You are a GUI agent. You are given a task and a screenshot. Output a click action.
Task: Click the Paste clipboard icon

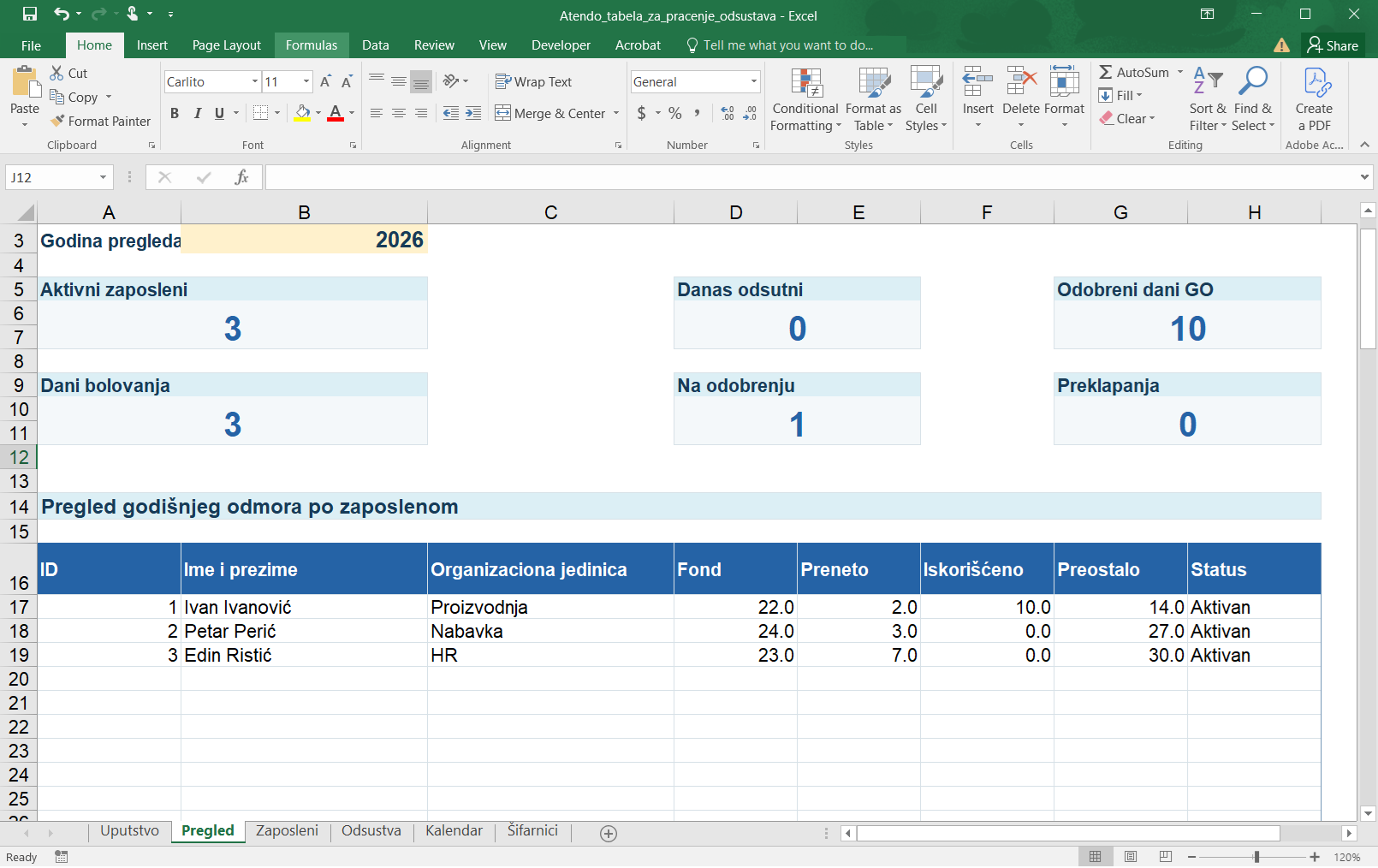(25, 82)
